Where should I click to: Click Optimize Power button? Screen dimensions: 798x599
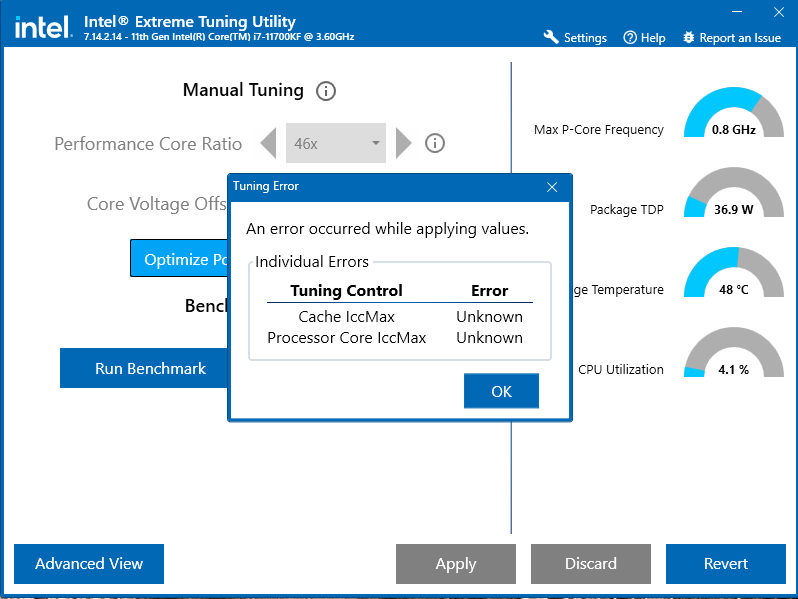179,259
